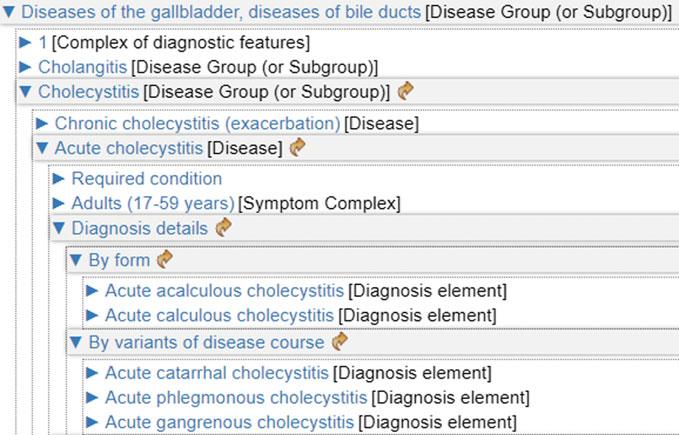679x435 pixels.
Task: Select Acute phlegmonous cholecystitis entry
Action: [x=235, y=397]
